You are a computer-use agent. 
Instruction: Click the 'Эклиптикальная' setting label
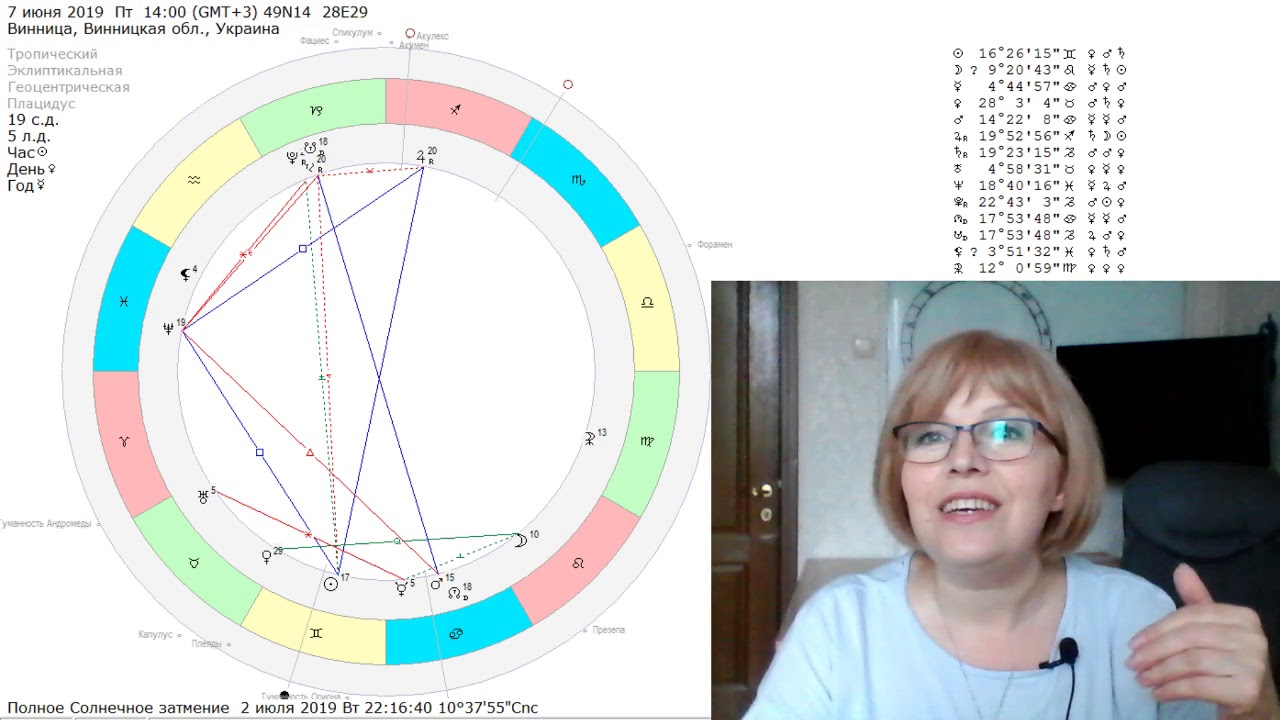coord(65,70)
